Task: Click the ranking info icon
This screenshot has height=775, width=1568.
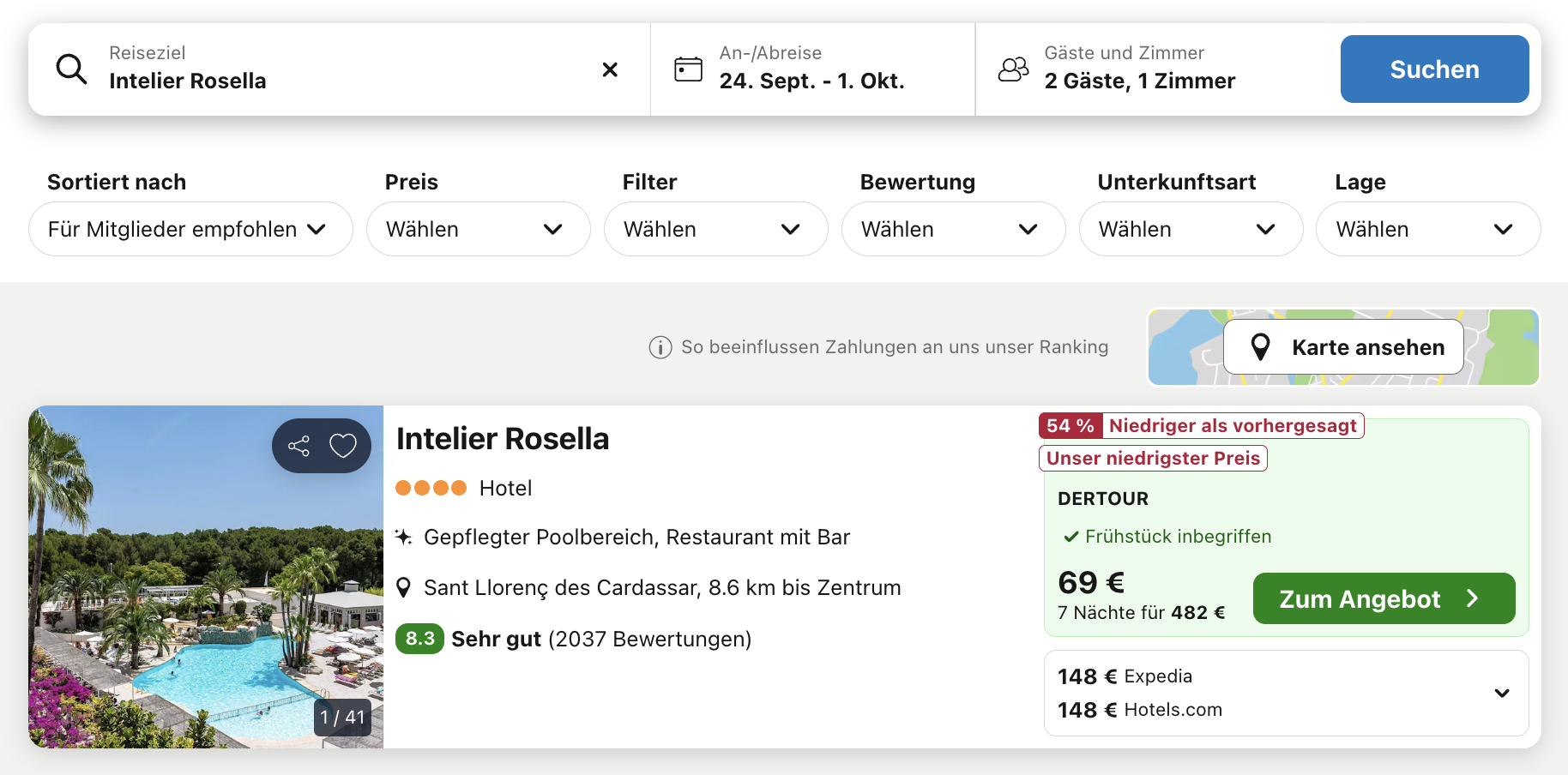Action: coord(660,347)
